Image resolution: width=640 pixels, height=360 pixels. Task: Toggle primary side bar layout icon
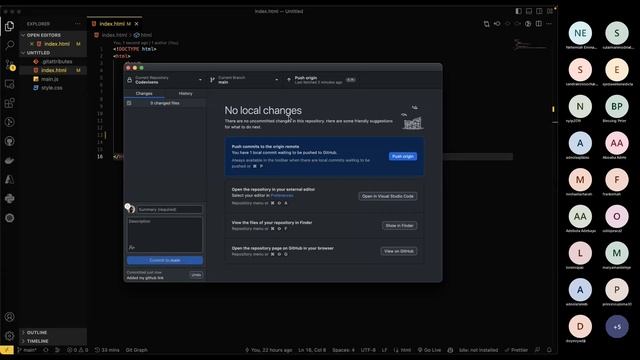pyautogui.click(x=518, y=11)
